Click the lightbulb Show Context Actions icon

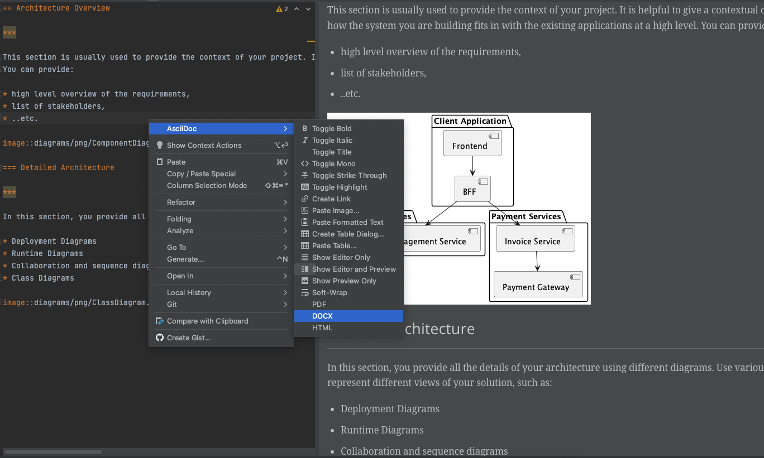click(159, 145)
